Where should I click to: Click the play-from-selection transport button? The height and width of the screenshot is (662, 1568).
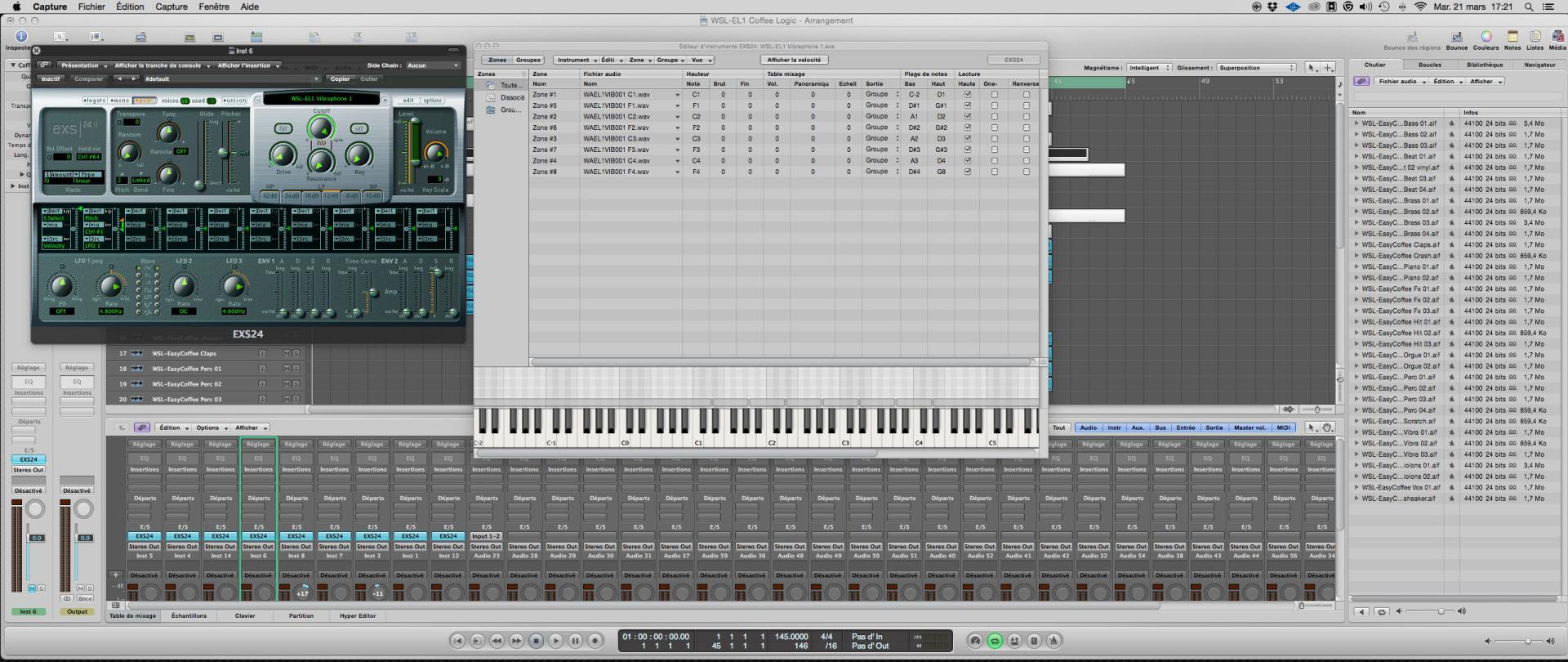478,641
